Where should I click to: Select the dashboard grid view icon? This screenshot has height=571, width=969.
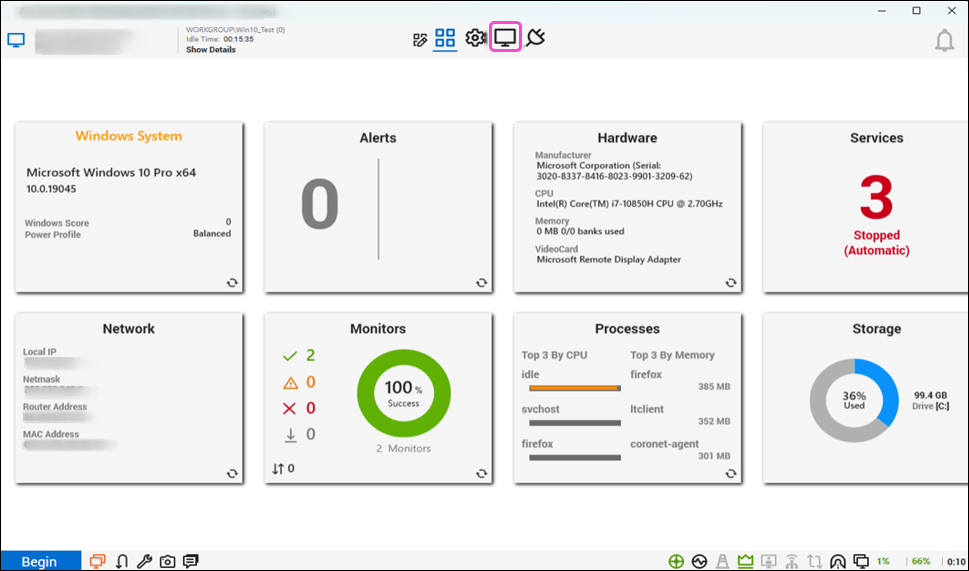coord(445,39)
